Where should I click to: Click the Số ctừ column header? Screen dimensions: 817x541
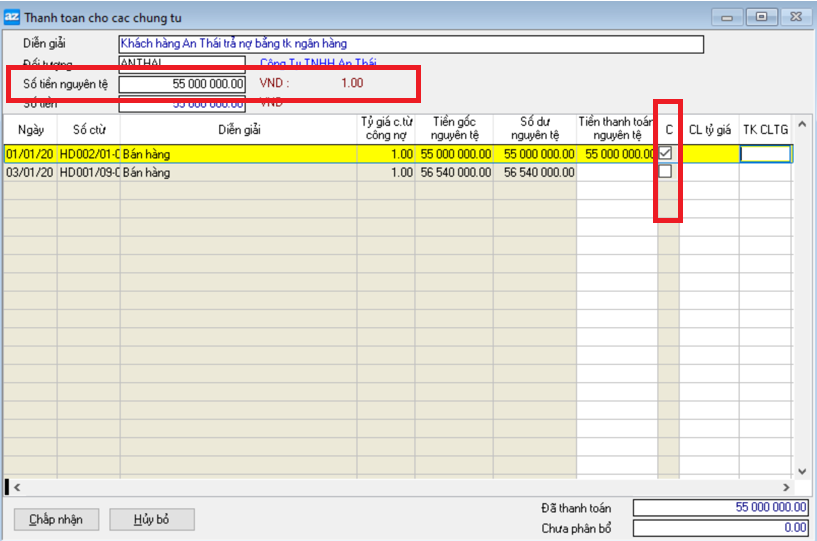coord(88,130)
